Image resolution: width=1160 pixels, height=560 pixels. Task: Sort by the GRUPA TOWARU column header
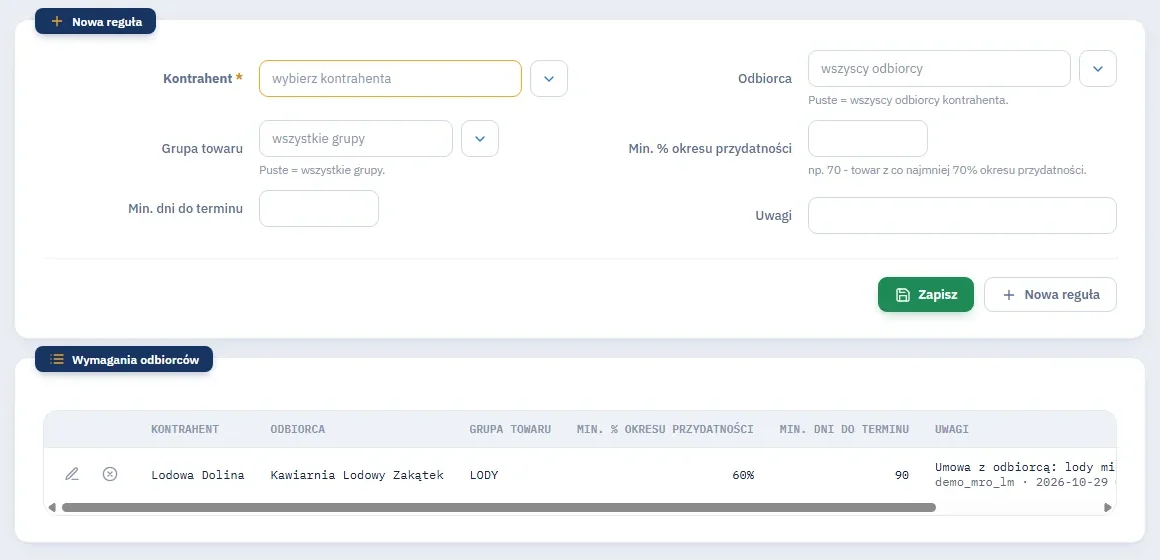[510, 429]
